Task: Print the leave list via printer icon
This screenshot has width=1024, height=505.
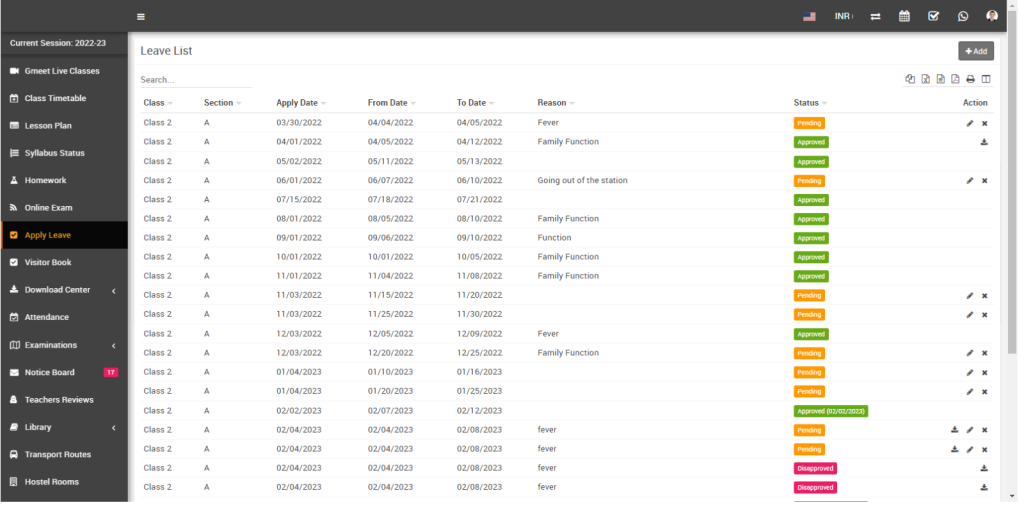Action: 970,80
